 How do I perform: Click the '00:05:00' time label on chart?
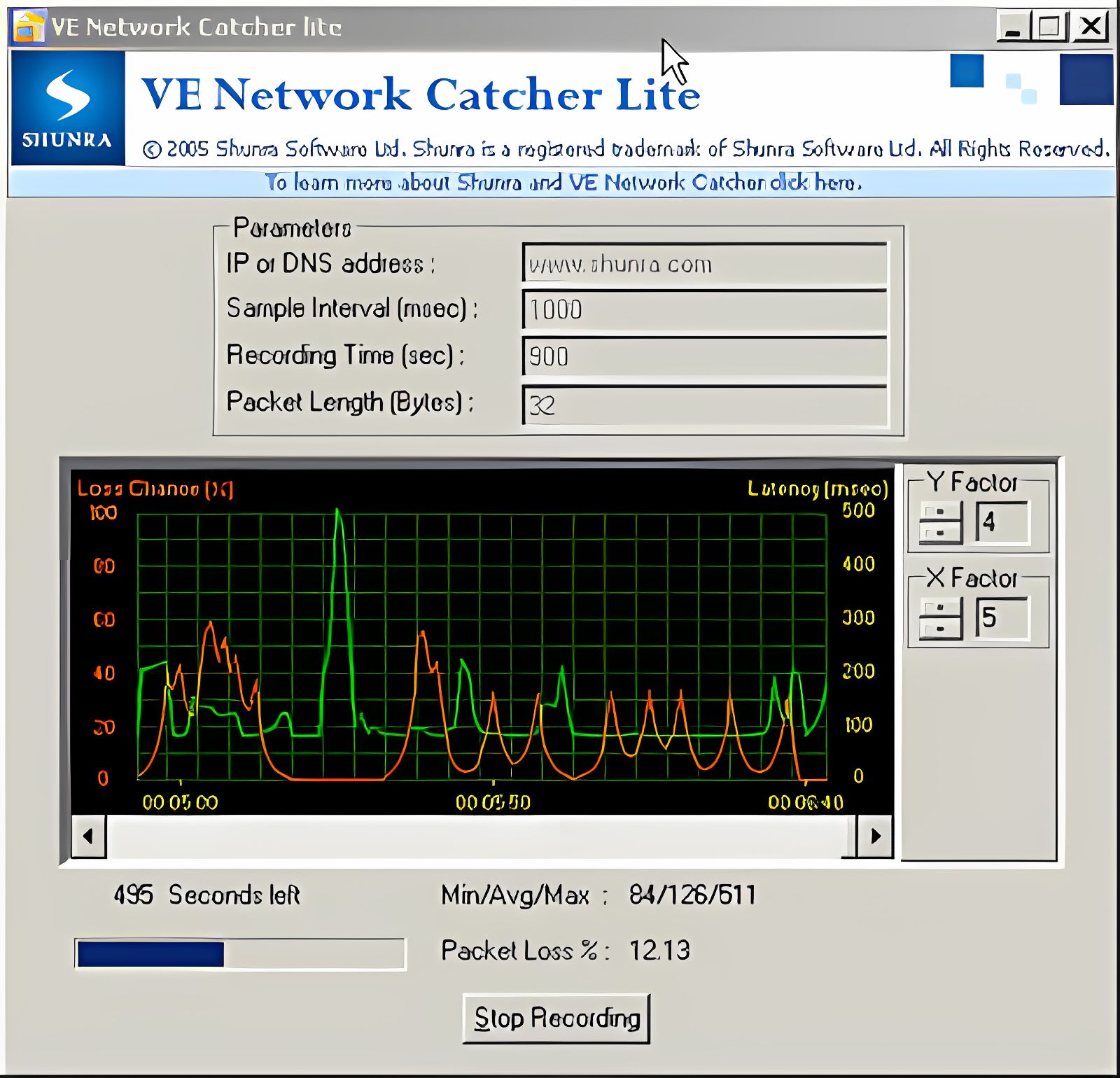click(180, 802)
